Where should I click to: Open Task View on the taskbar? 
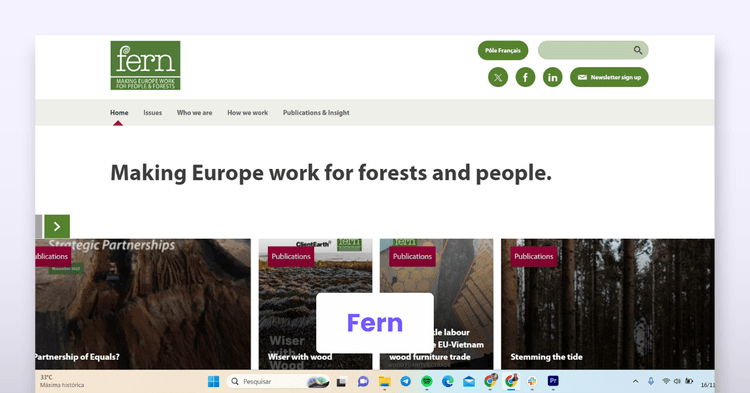[341, 382]
